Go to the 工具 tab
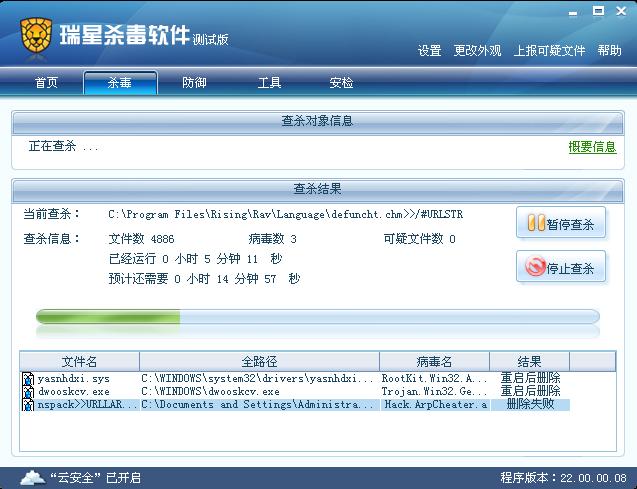The image size is (637, 489). pyautogui.click(x=269, y=83)
